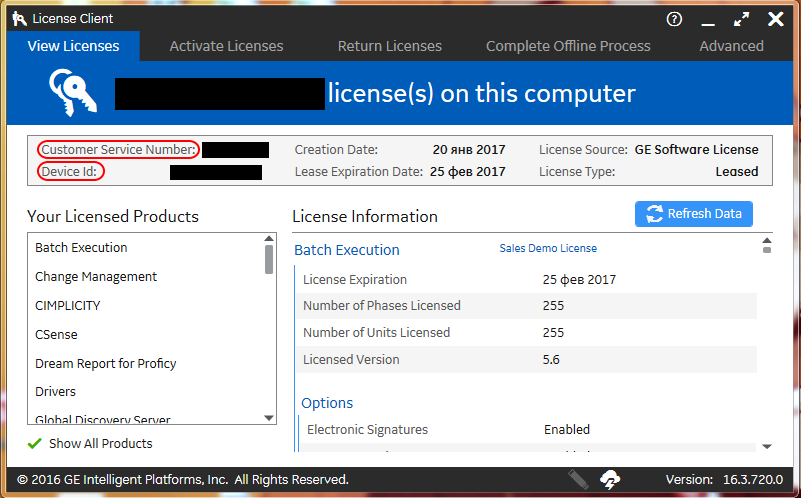801x498 pixels.
Task: Open the Advanced tab
Action: point(731,46)
